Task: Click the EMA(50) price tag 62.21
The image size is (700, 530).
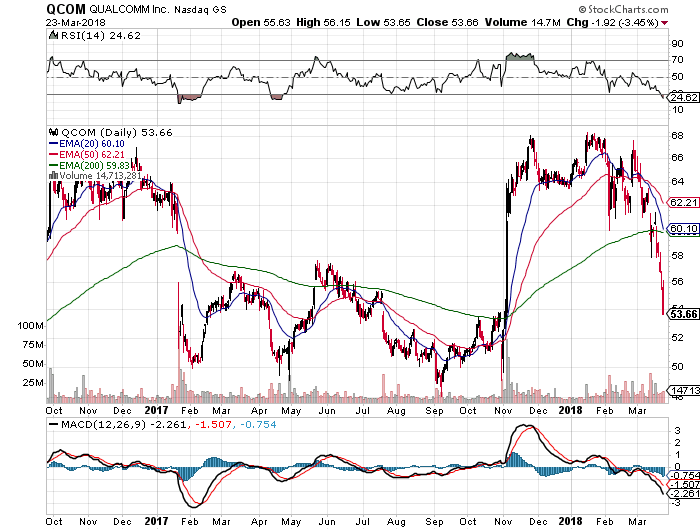Action: click(683, 202)
